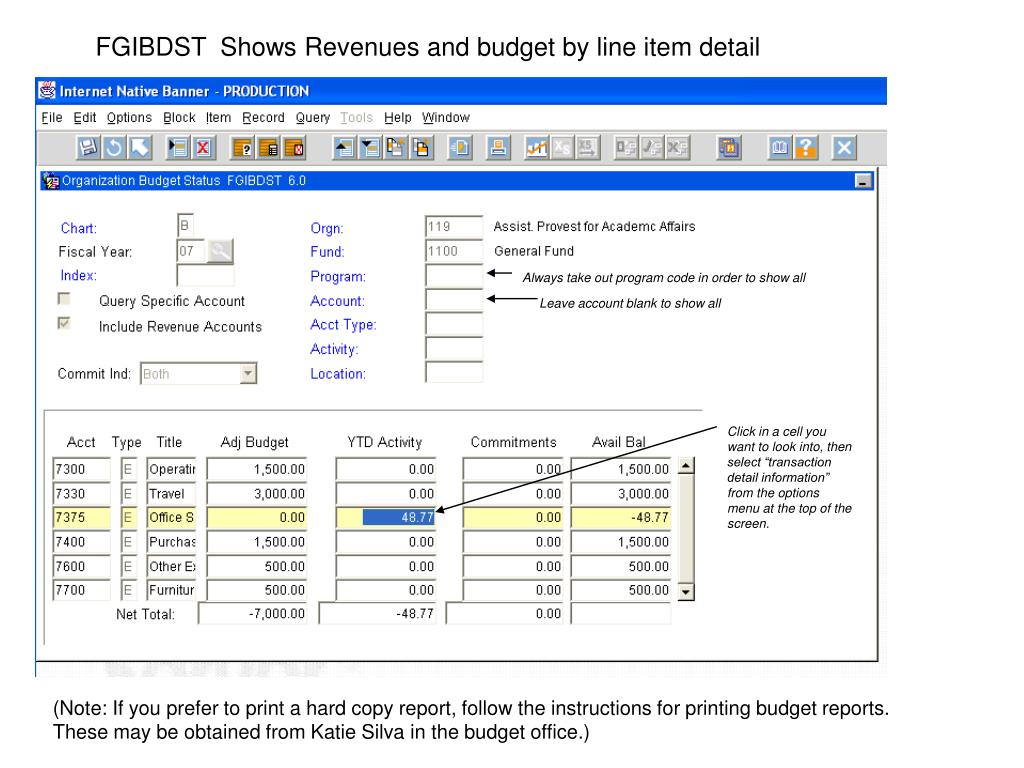Toggle Include Revenue Accounts checkbox
Viewport: 1024px width, 768px height.
click(64, 323)
